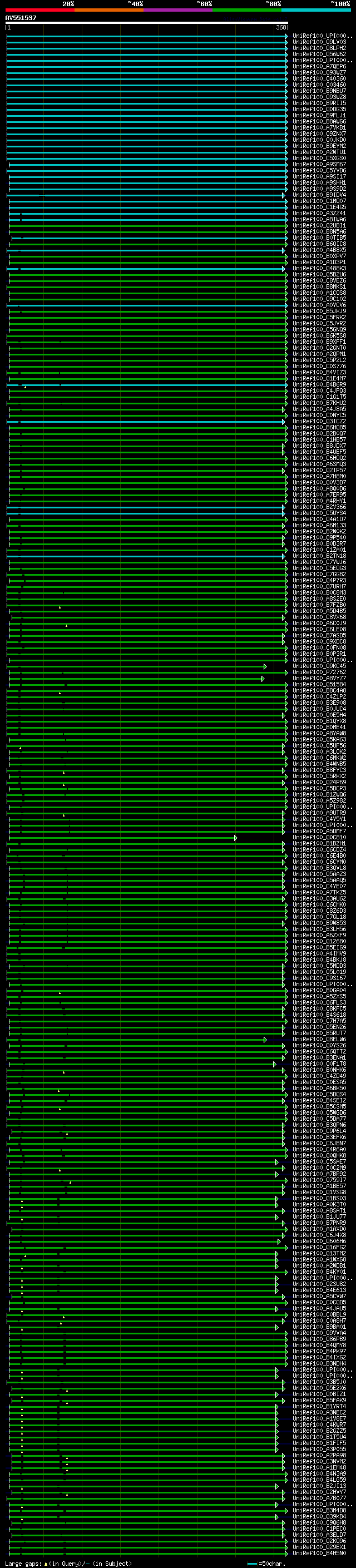Select the UniRef100_A9SM67 label
The image size is (356, 1568).
[319, 164]
